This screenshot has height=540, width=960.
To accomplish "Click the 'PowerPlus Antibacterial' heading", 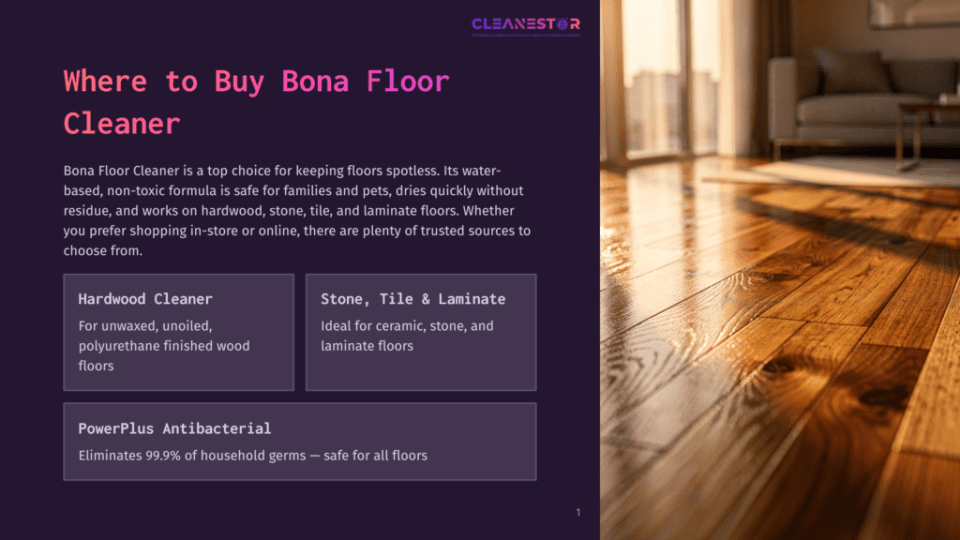I will click(174, 429).
